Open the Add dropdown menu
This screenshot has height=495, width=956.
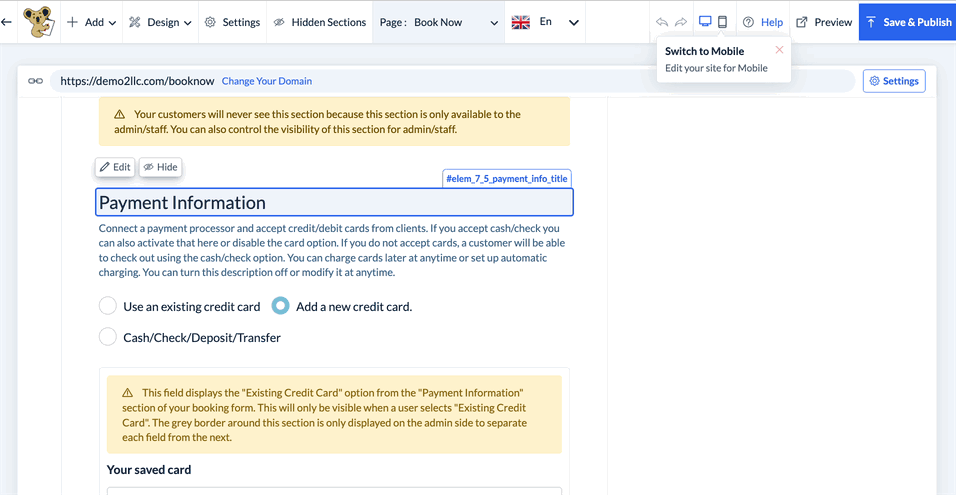(91, 22)
